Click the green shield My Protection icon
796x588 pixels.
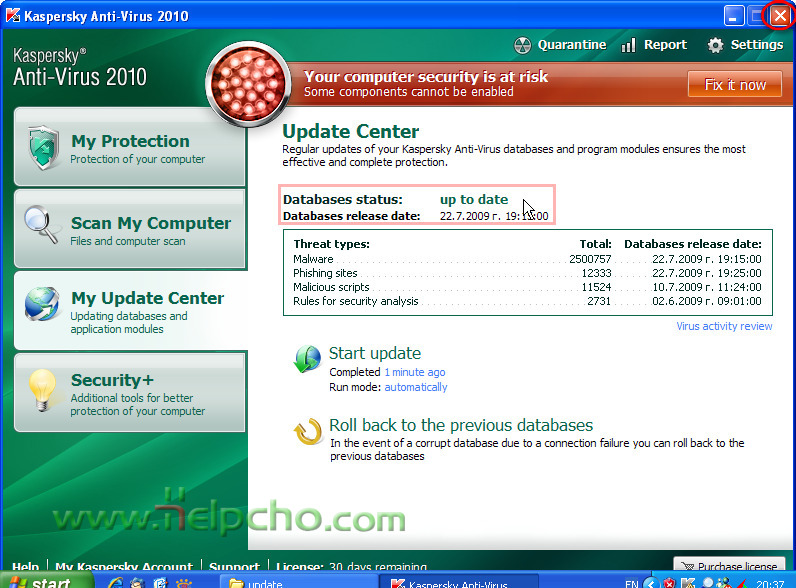(x=44, y=147)
